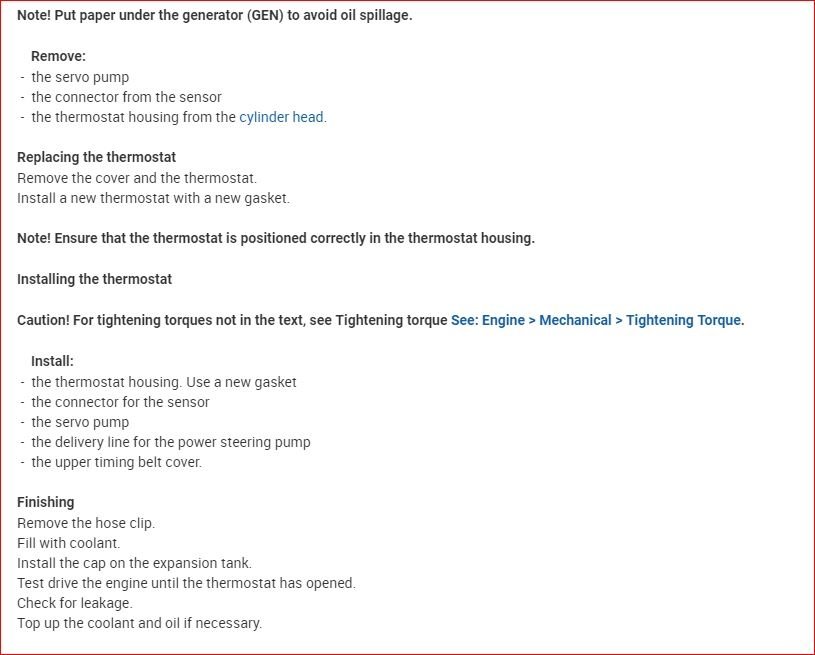Click the Install list heading
Image resolution: width=815 pixels, height=655 pixels.
[x=52, y=361]
